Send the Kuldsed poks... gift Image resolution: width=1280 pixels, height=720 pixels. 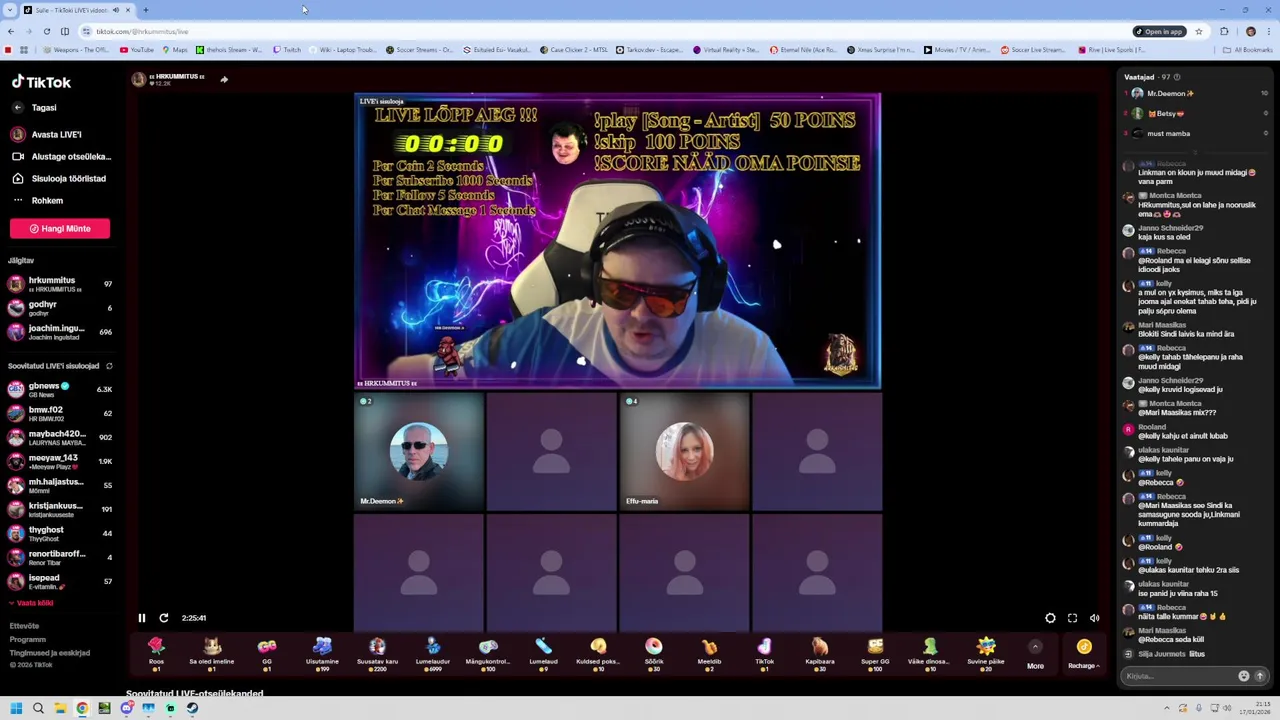[x=598, y=654]
